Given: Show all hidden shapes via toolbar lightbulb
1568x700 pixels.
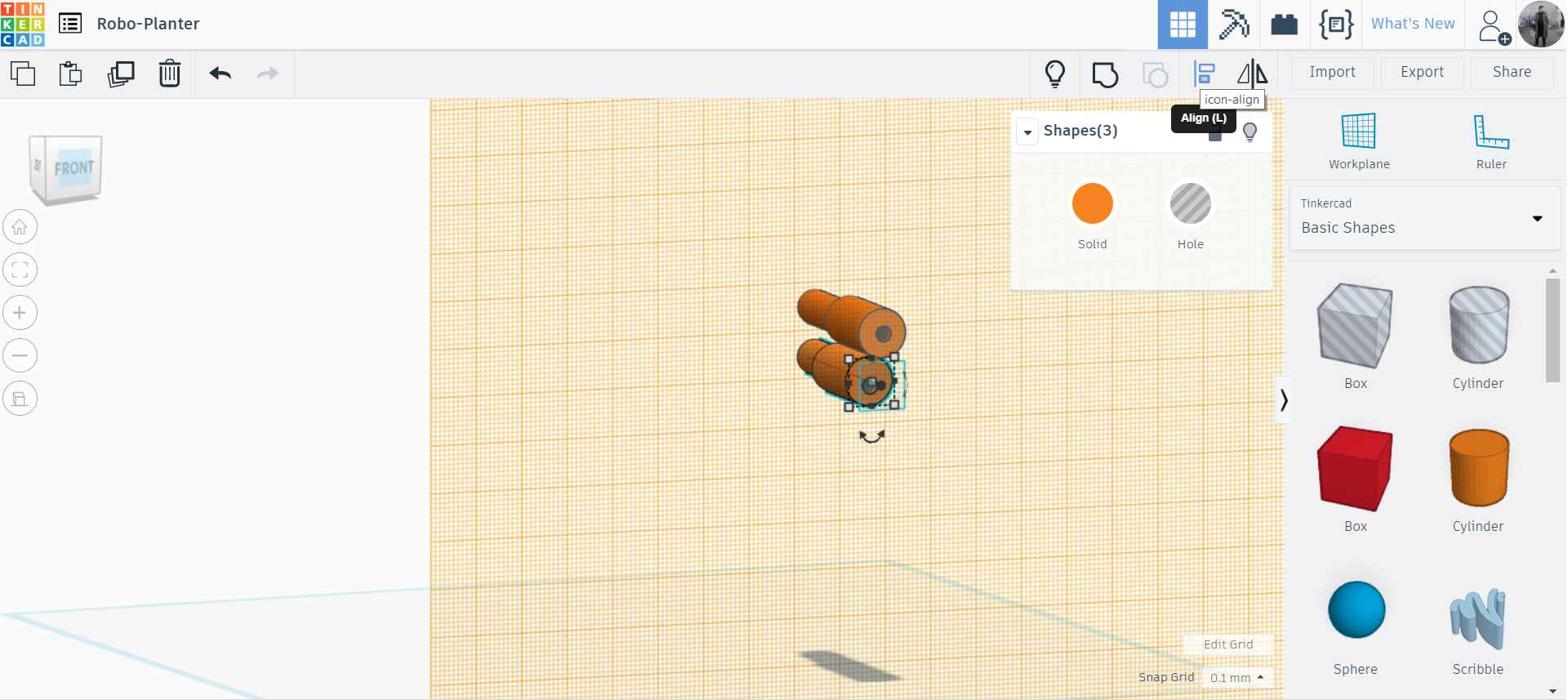Looking at the screenshot, I should tap(1055, 74).
